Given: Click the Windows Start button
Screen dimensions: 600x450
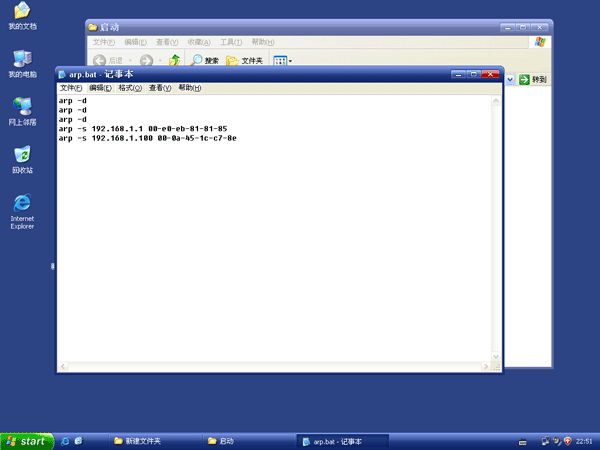Looking at the screenshot, I should (x=27, y=441).
